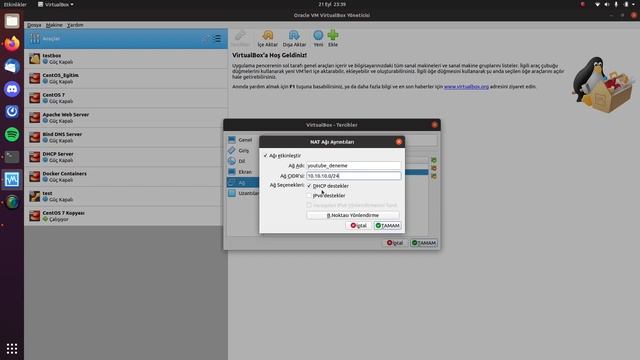Select the testbox VM icon
The height and width of the screenshot is (360, 640).
[x=35, y=58]
